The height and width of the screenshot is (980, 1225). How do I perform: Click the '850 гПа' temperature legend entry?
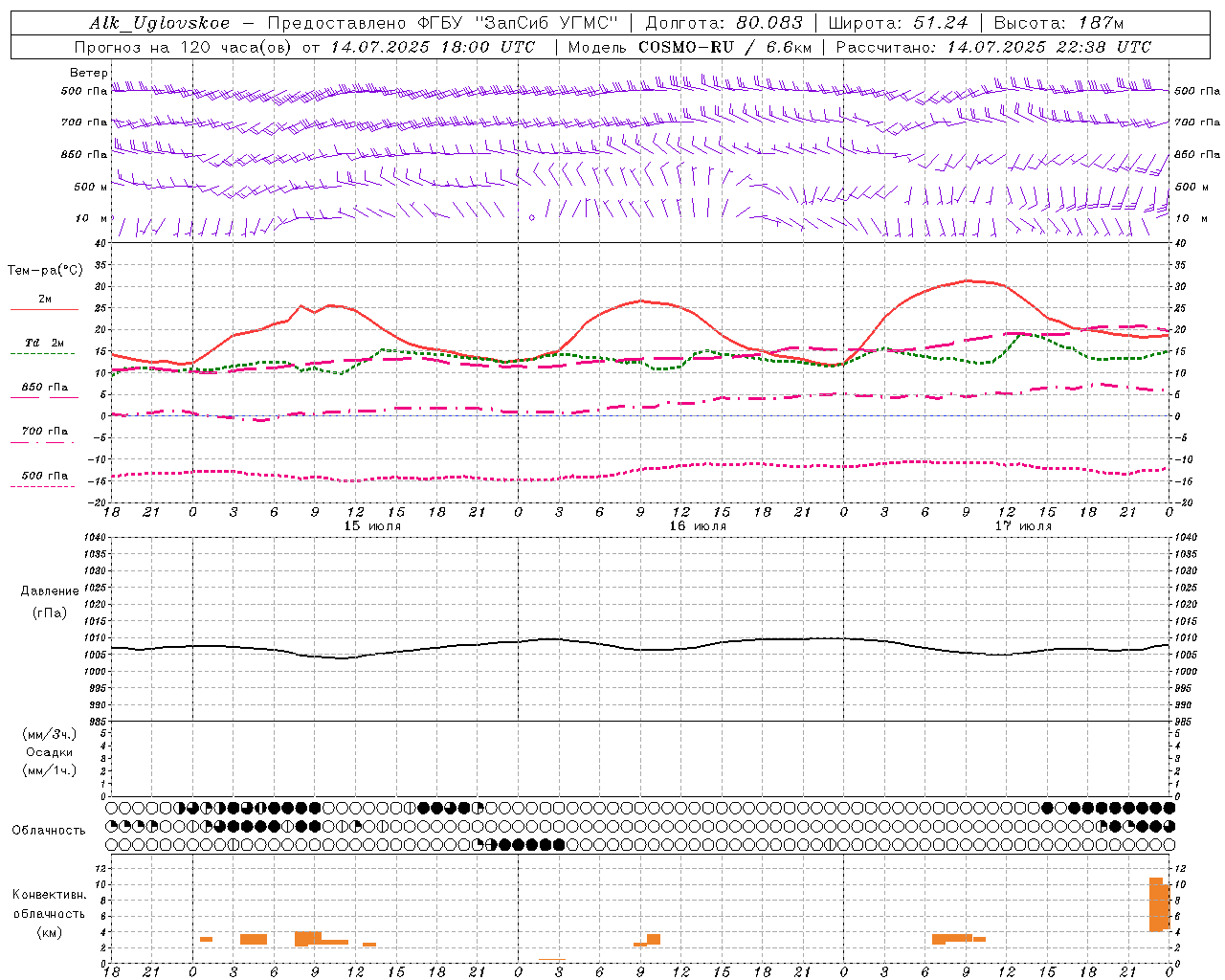click(45, 388)
